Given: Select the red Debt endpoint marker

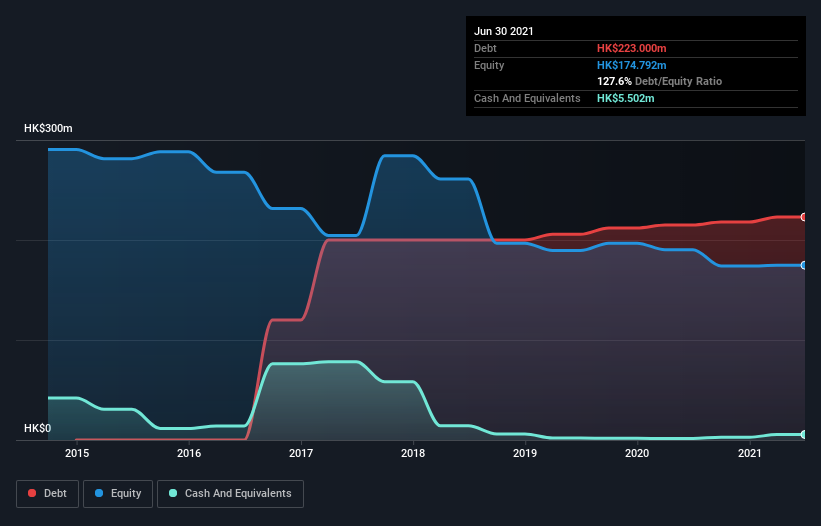Looking at the screenshot, I should tap(804, 217).
